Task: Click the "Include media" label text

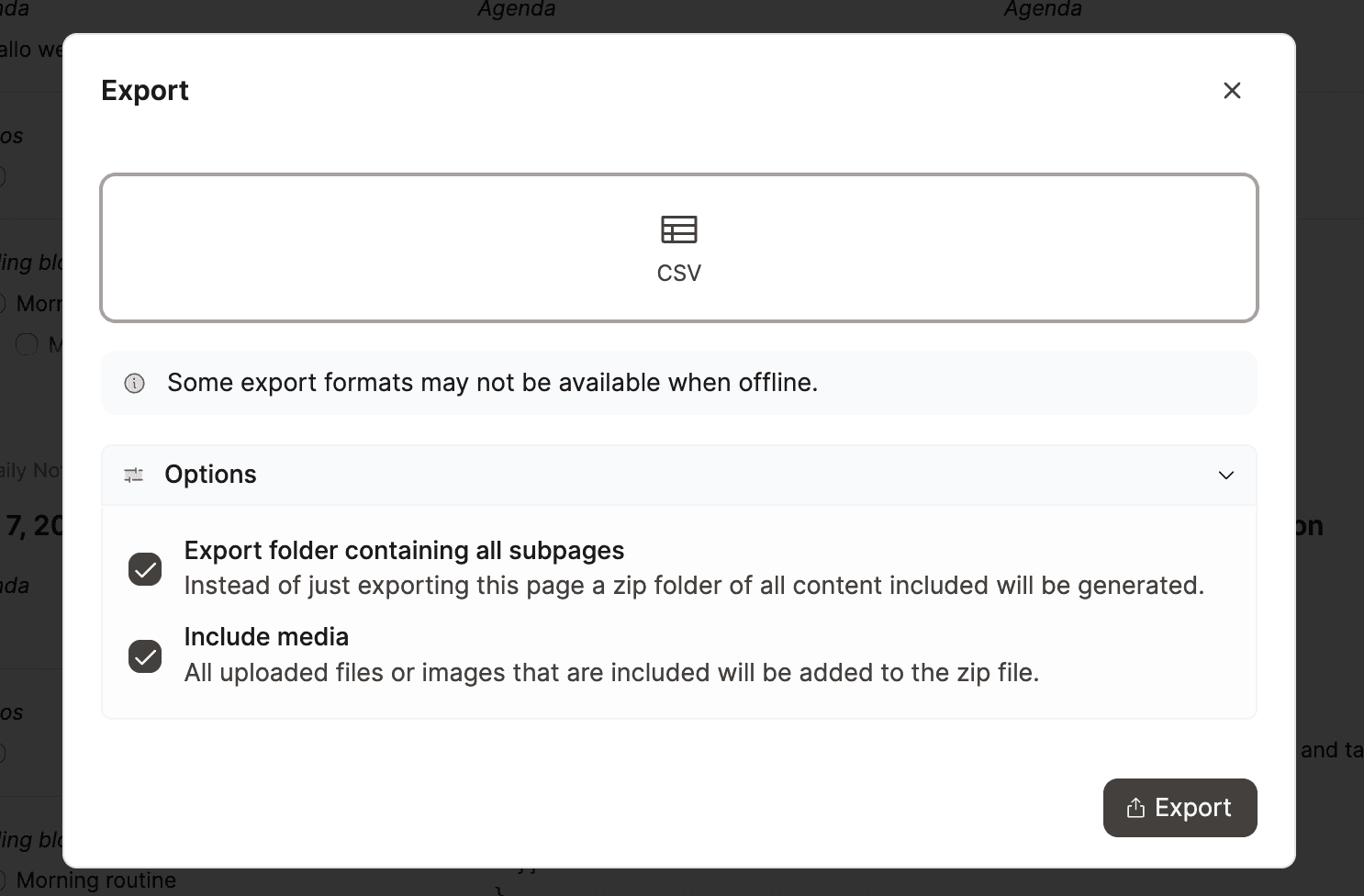Action: tap(266, 637)
